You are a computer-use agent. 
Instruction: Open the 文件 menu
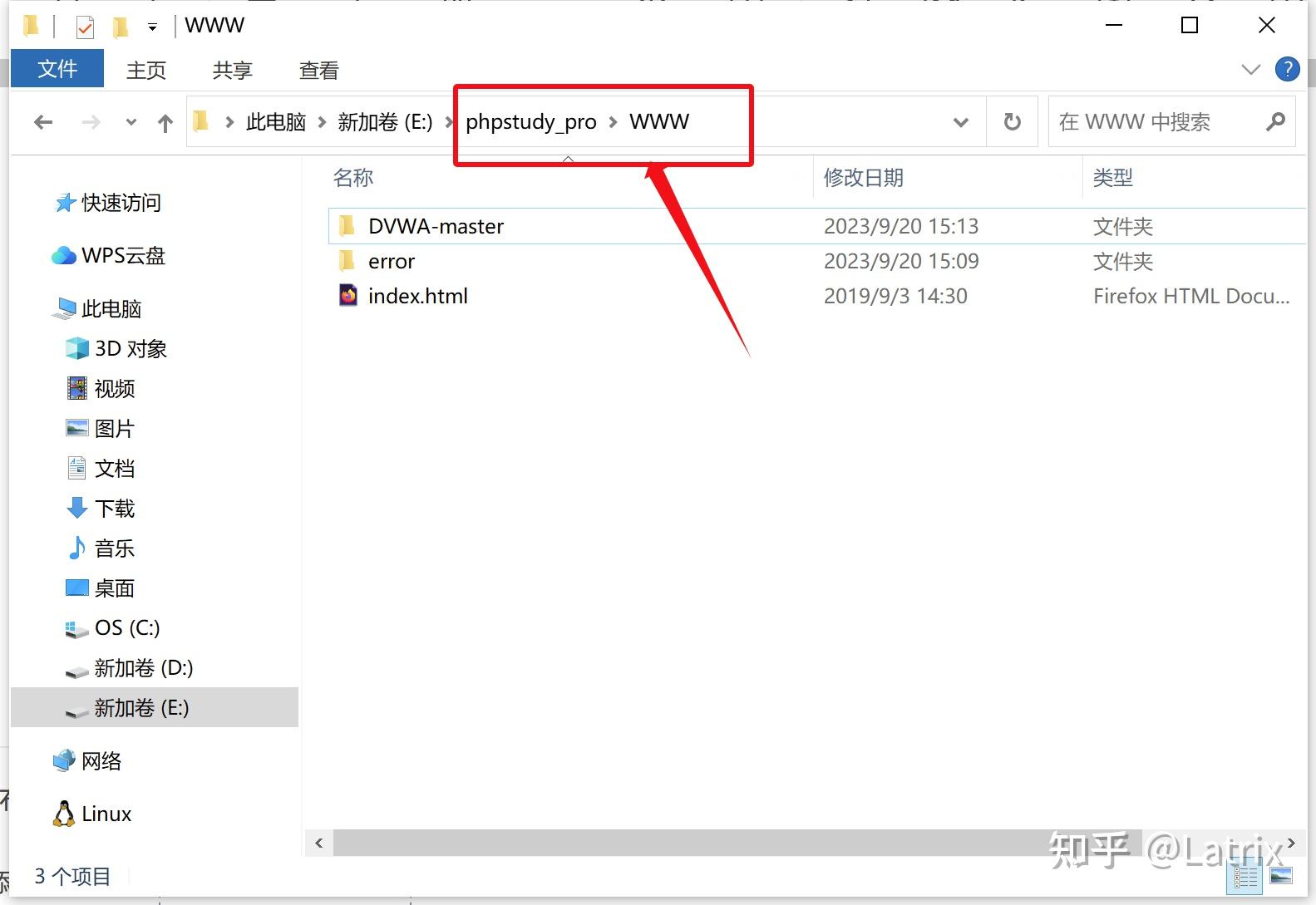coord(57,69)
